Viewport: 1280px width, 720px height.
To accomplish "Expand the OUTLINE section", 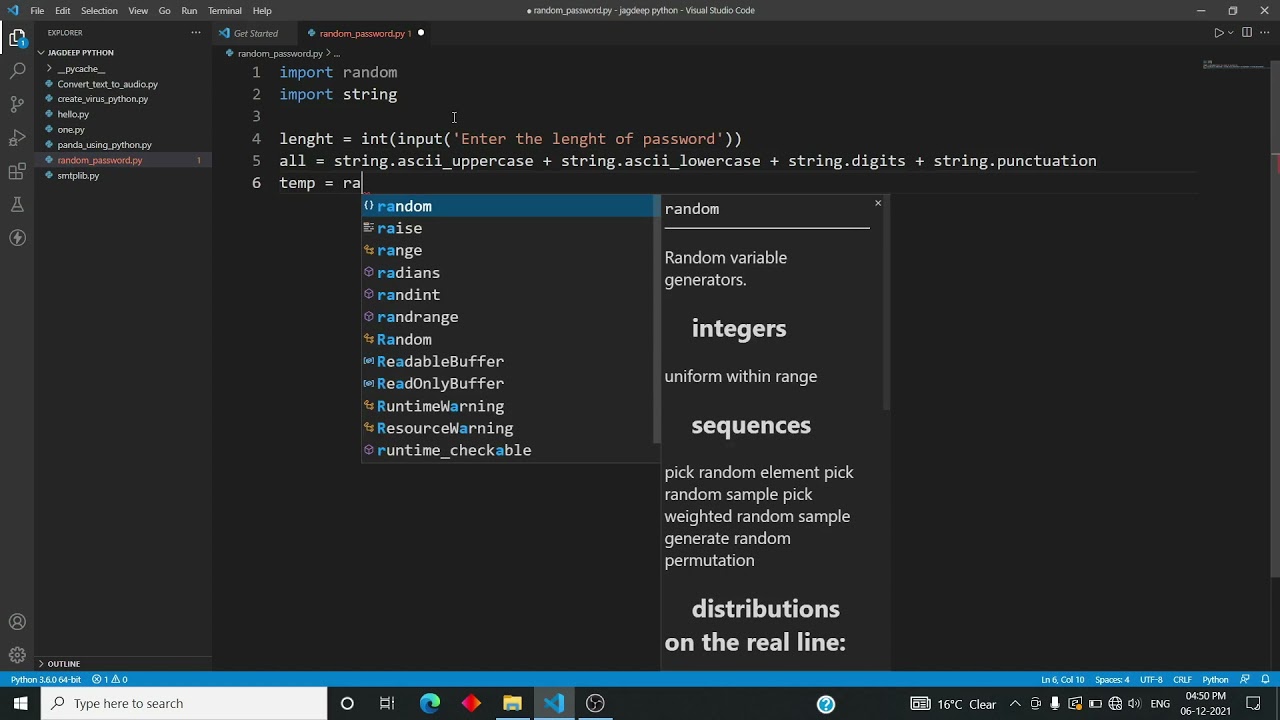I will [x=125, y=664].
